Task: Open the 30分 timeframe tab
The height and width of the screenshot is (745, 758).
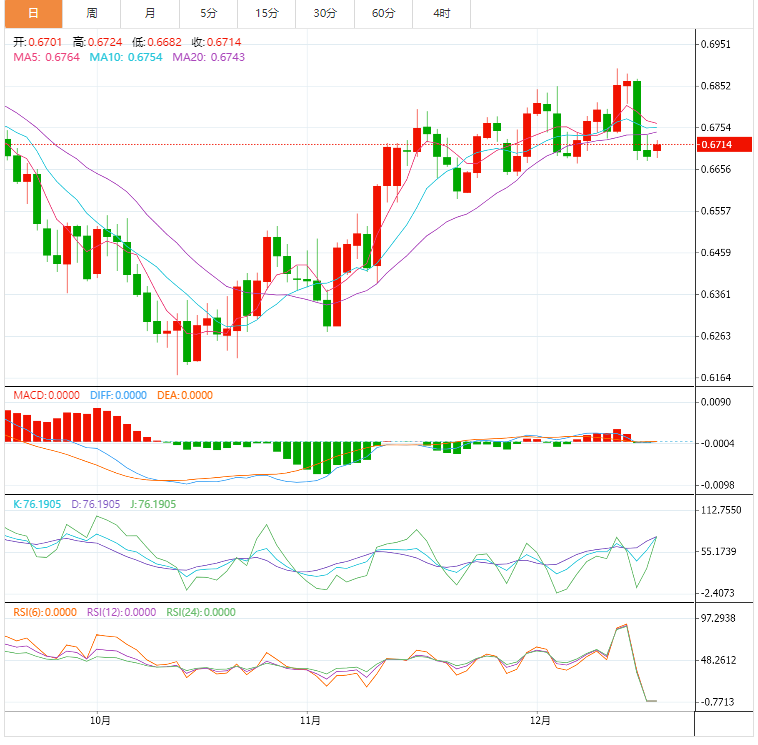Action: (325, 13)
